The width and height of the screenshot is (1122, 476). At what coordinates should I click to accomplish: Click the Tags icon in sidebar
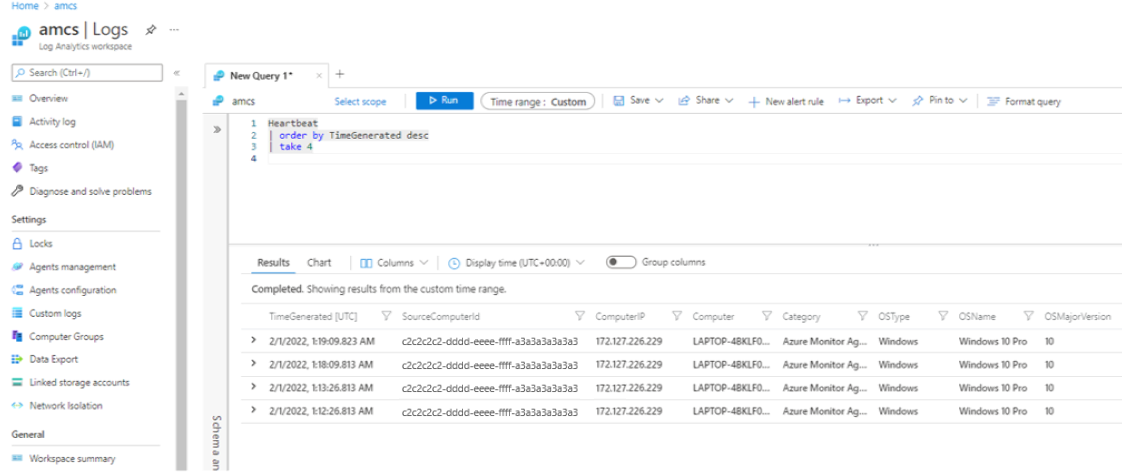[17, 168]
